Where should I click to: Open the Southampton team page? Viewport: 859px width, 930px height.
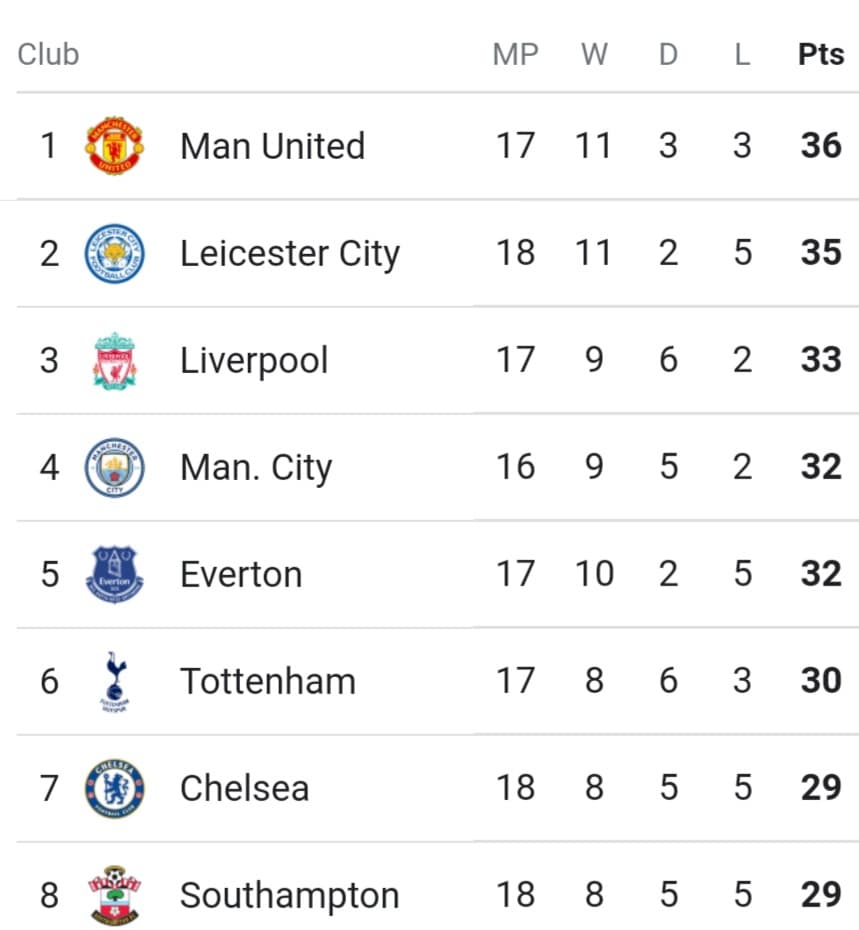coord(289,896)
